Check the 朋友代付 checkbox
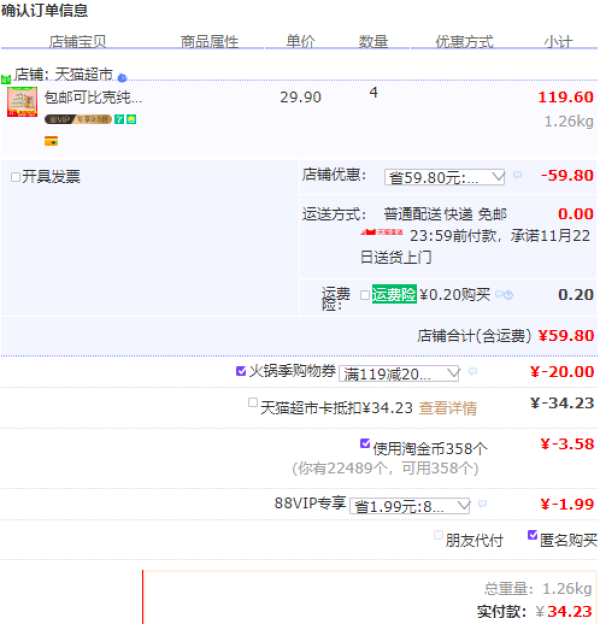 [438, 535]
